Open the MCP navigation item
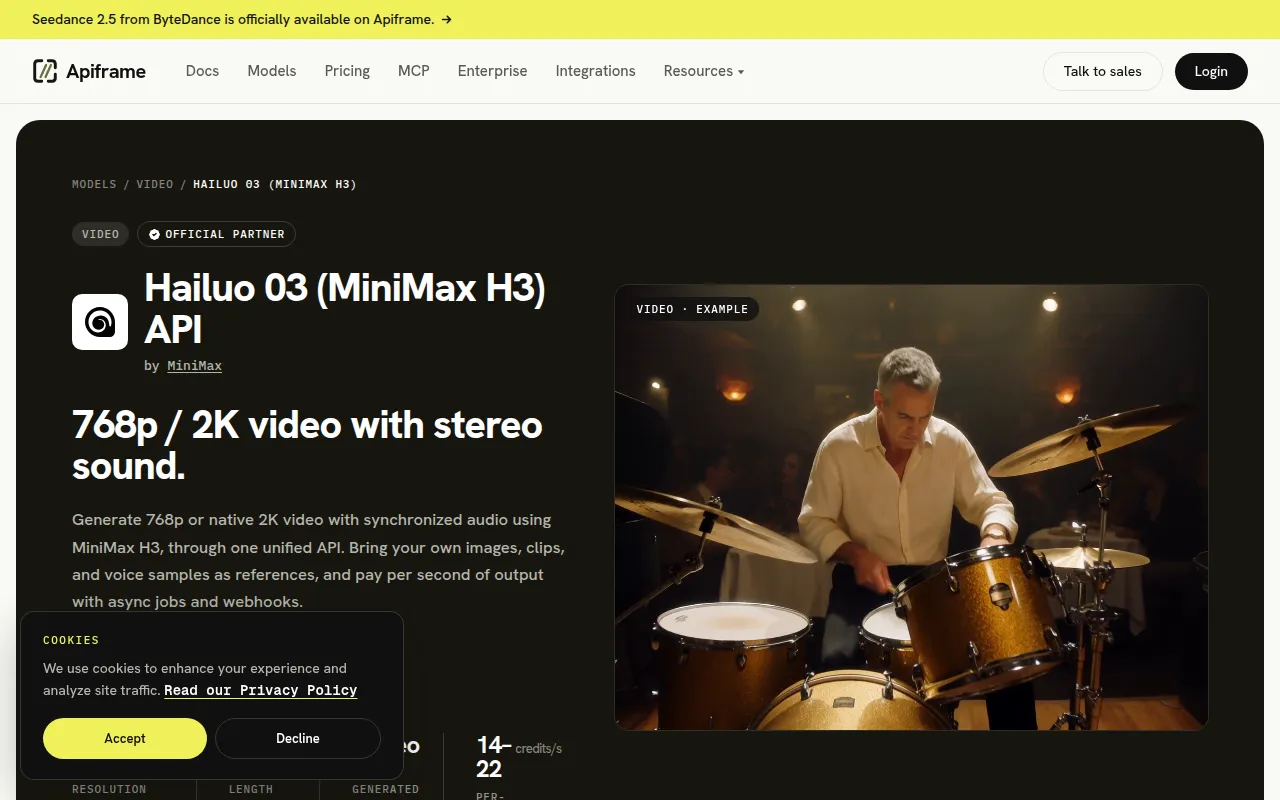This screenshot has width=1280, height=800. click(x=414, y=71)
